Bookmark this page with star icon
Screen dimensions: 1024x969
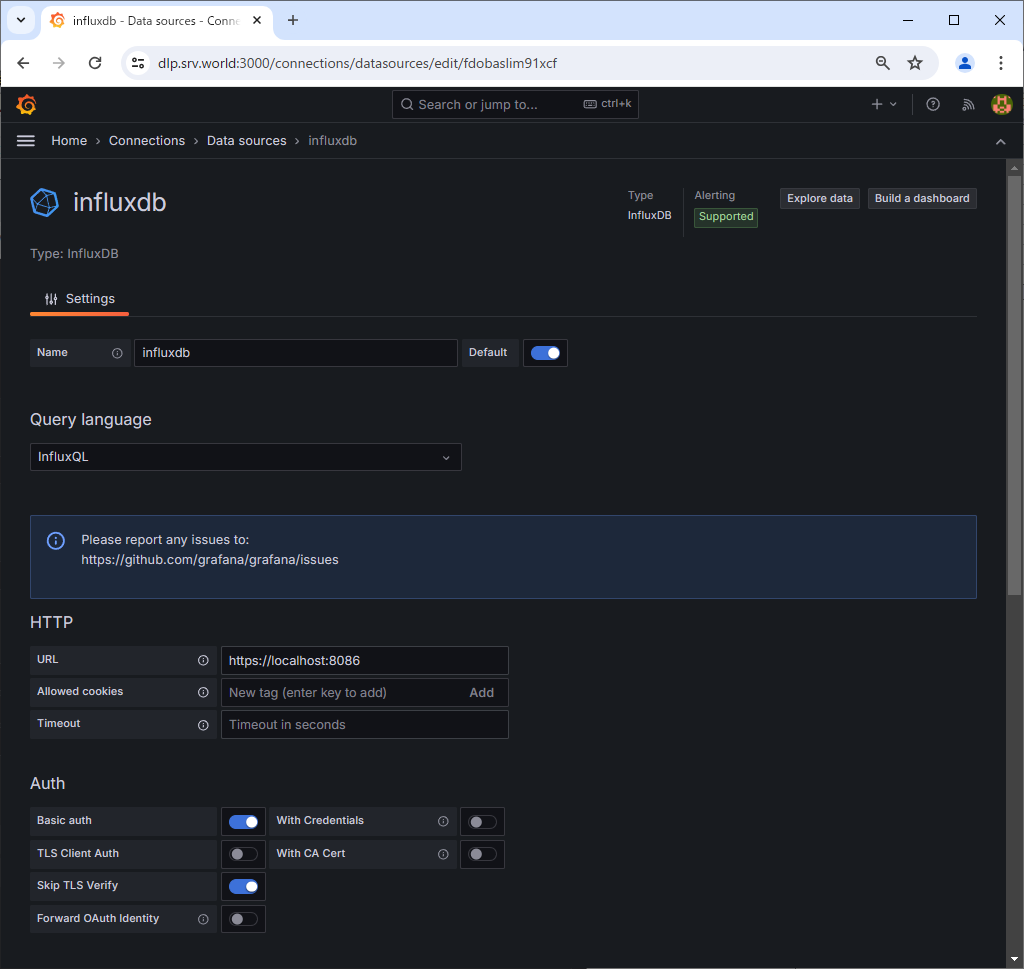[915, 63]
